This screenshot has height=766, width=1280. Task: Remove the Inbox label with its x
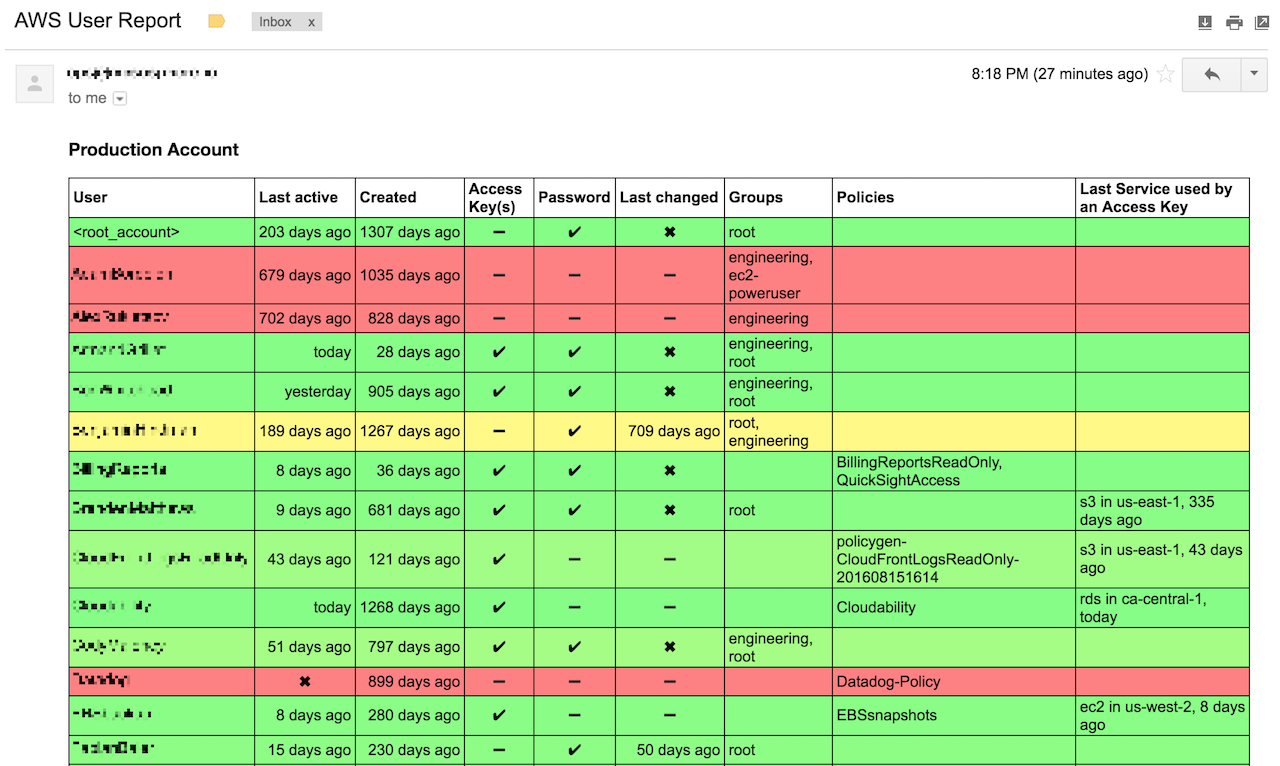[311, 22]
